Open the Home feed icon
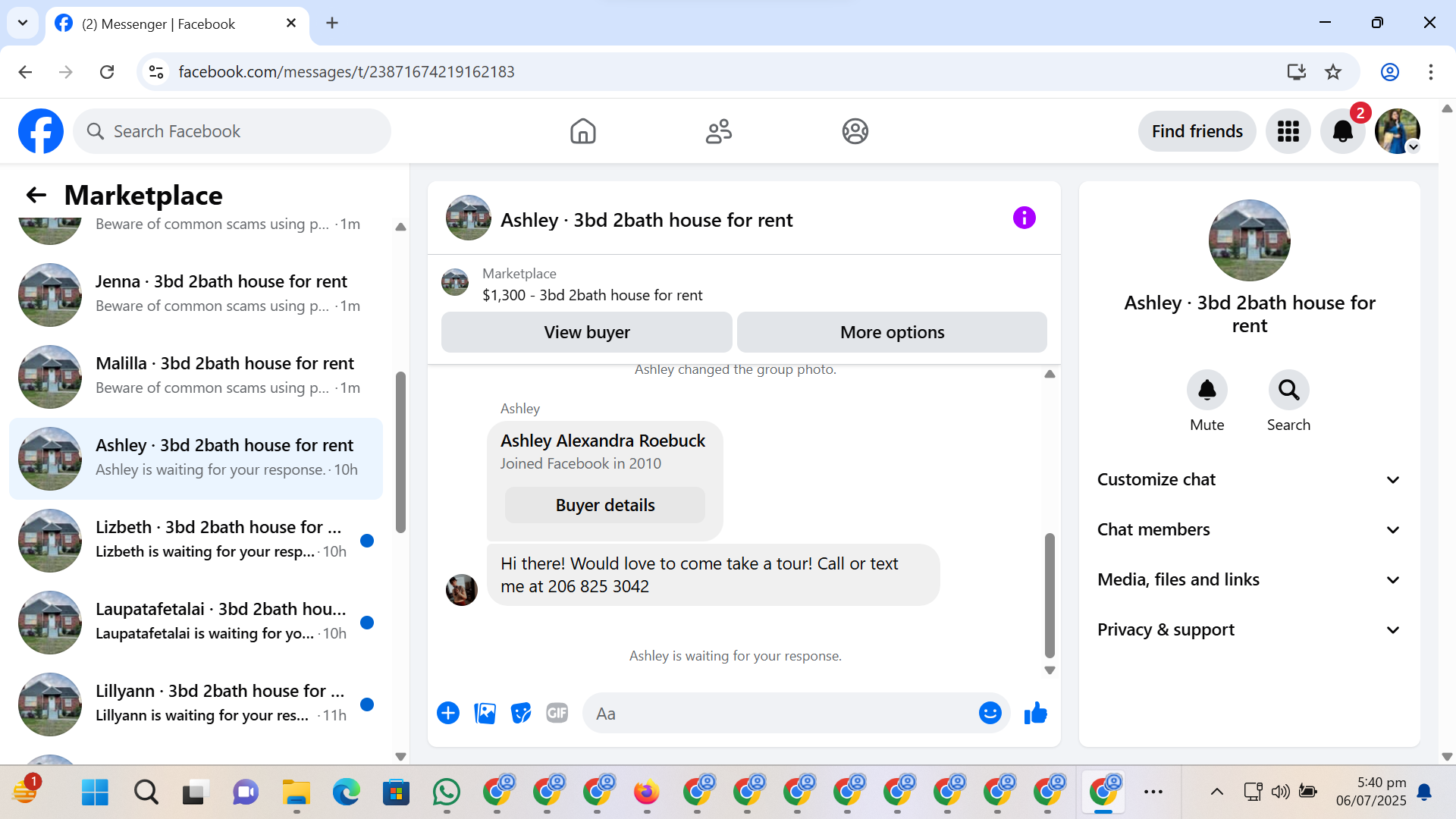The image size is (1456, 819). (582, 131)
